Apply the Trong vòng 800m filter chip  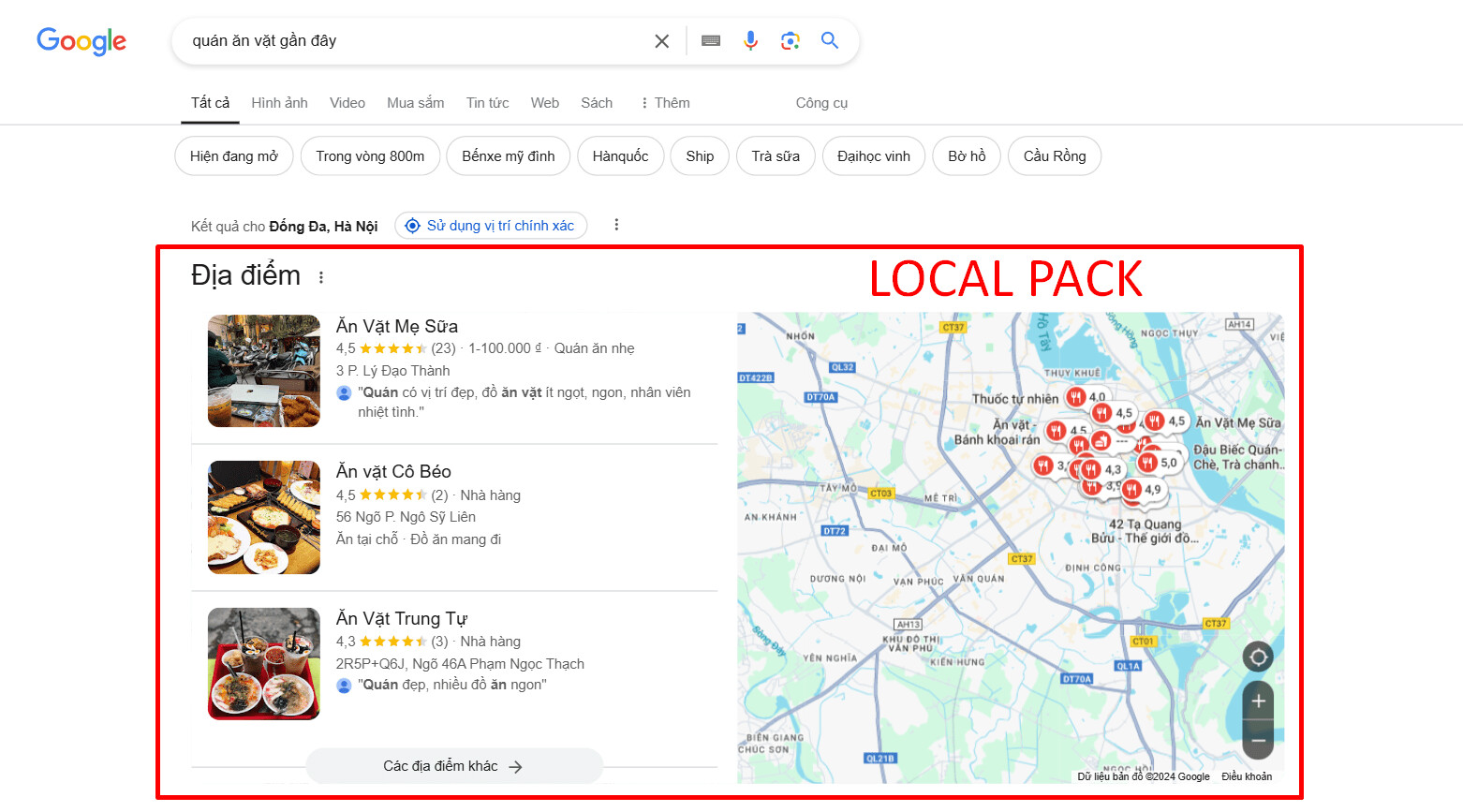tap(370, 156)
